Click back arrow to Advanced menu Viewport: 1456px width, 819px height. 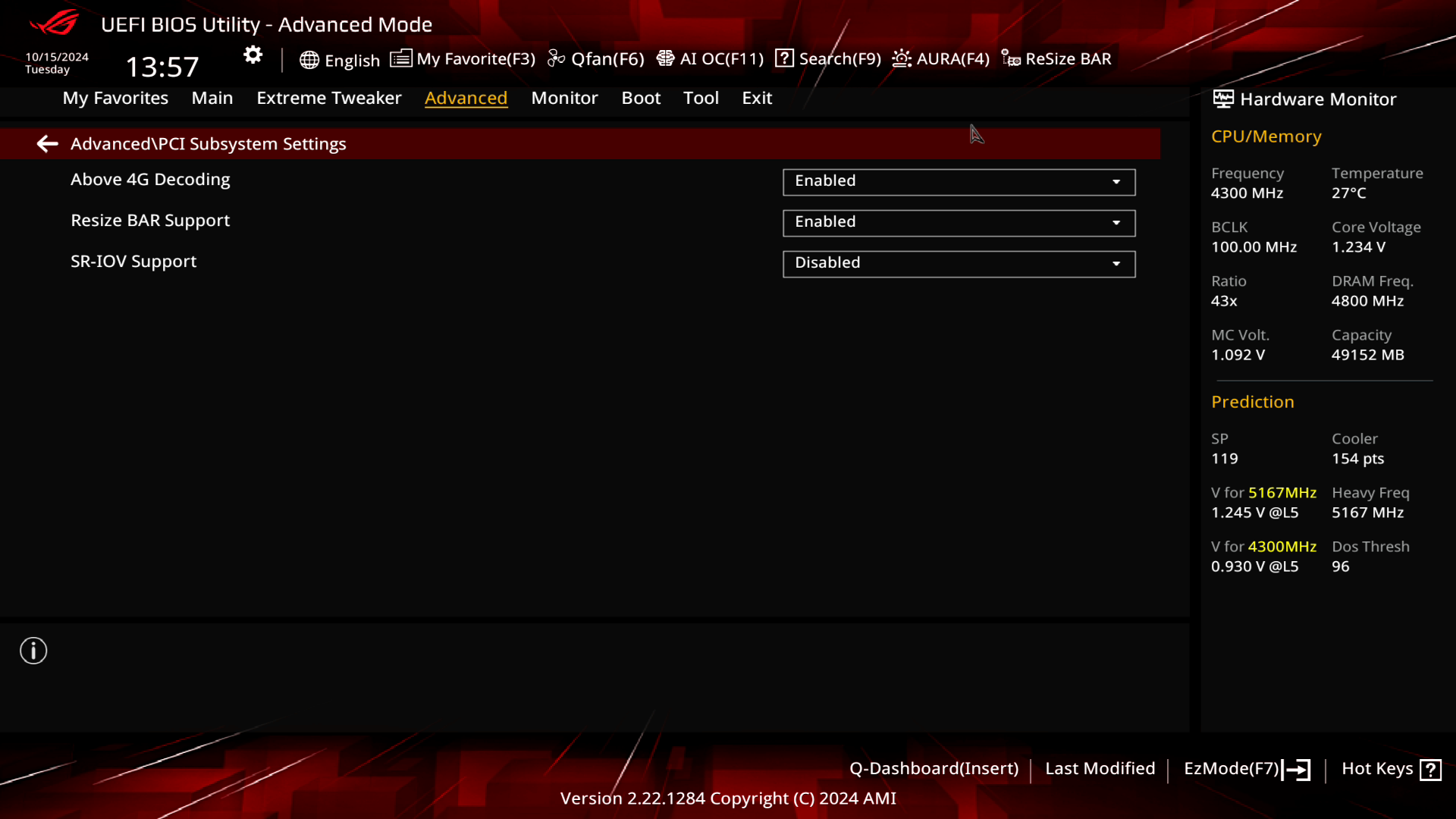pos(47,143)
